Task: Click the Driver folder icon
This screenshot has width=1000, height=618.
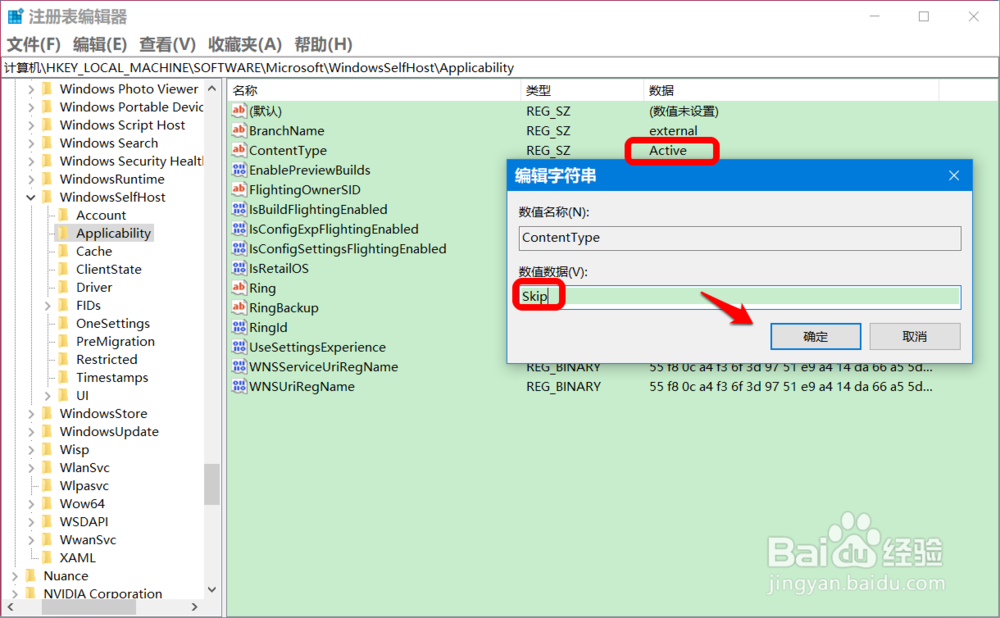Action: coord(64,287)
